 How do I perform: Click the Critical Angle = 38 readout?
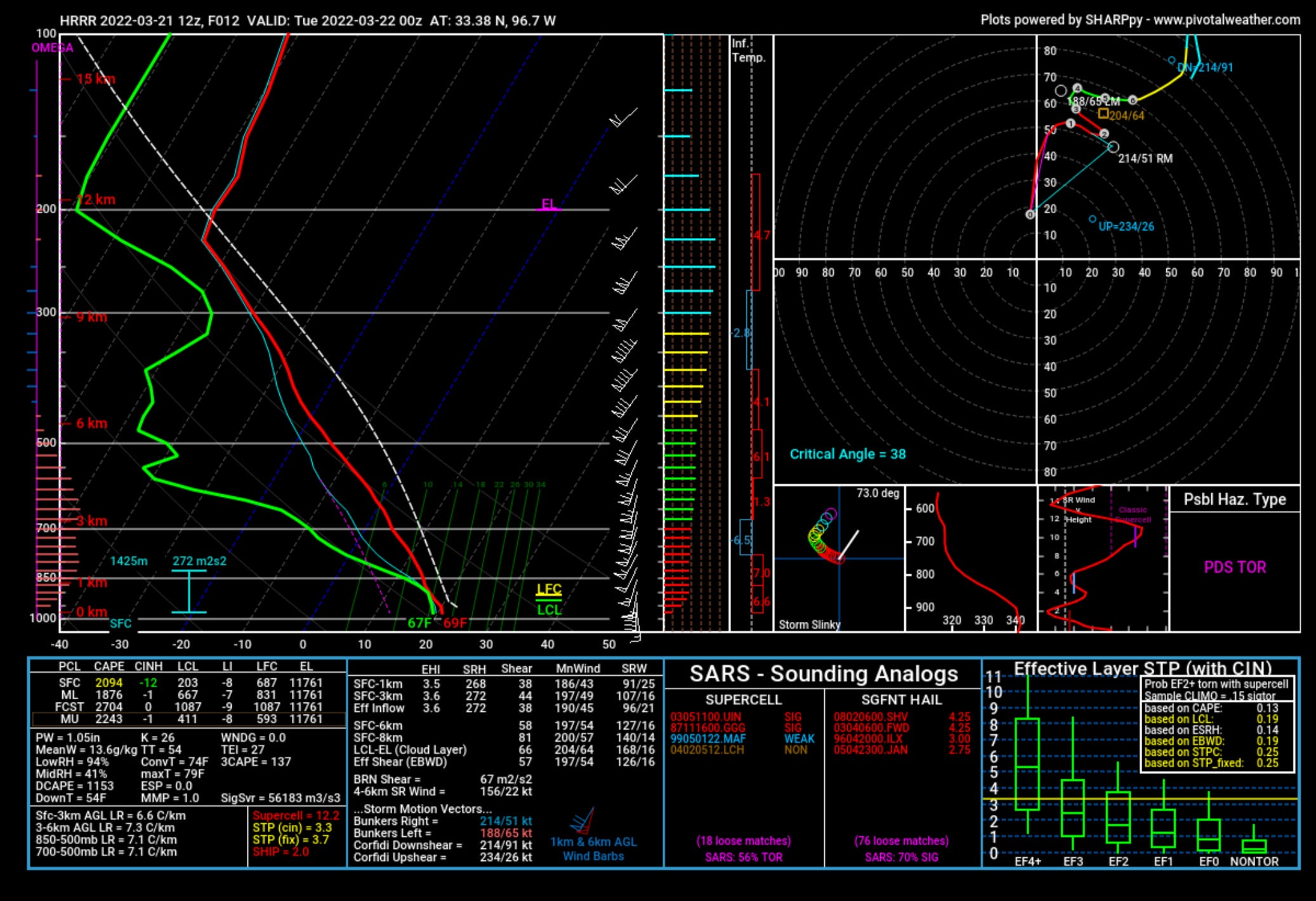(847, 454)
